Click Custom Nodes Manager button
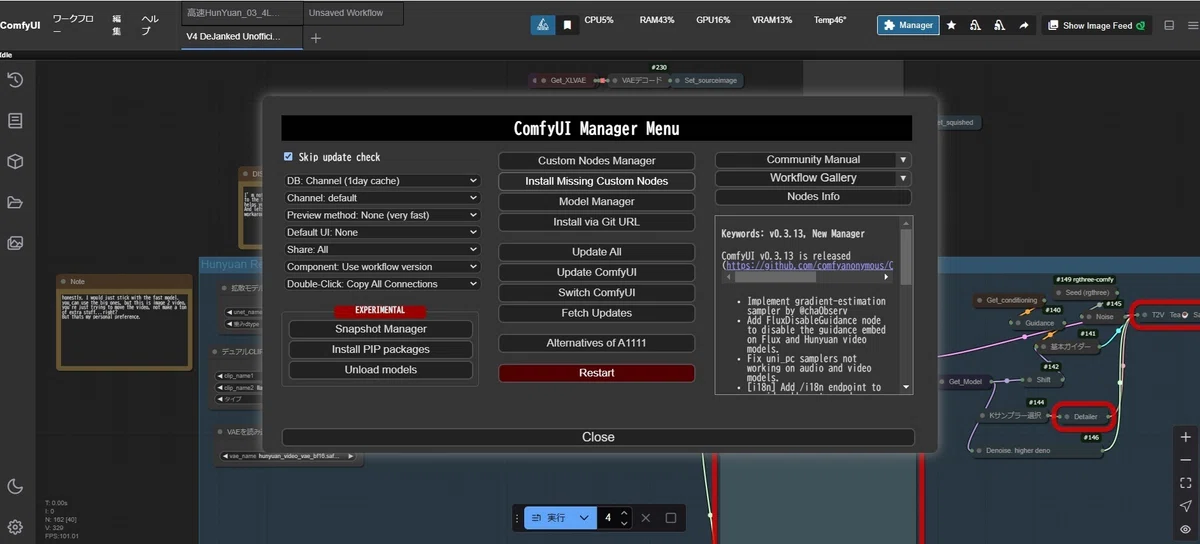This screenshot has height=544, width=1200. click(597, 161)
